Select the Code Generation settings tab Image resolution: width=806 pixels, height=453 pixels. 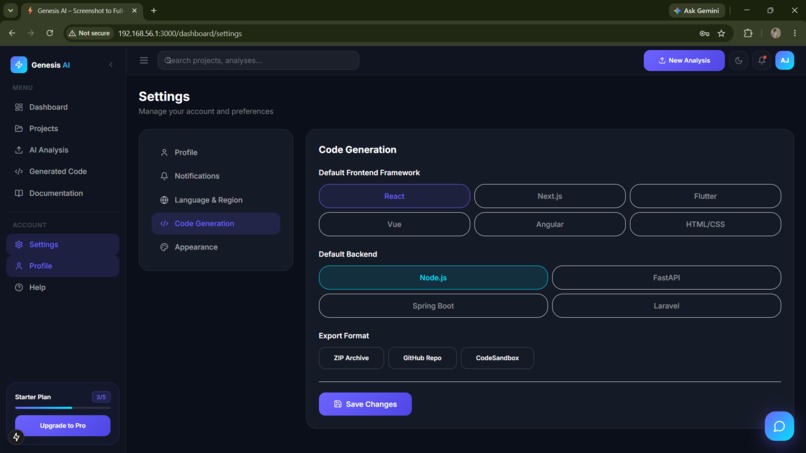click(216, 224)
